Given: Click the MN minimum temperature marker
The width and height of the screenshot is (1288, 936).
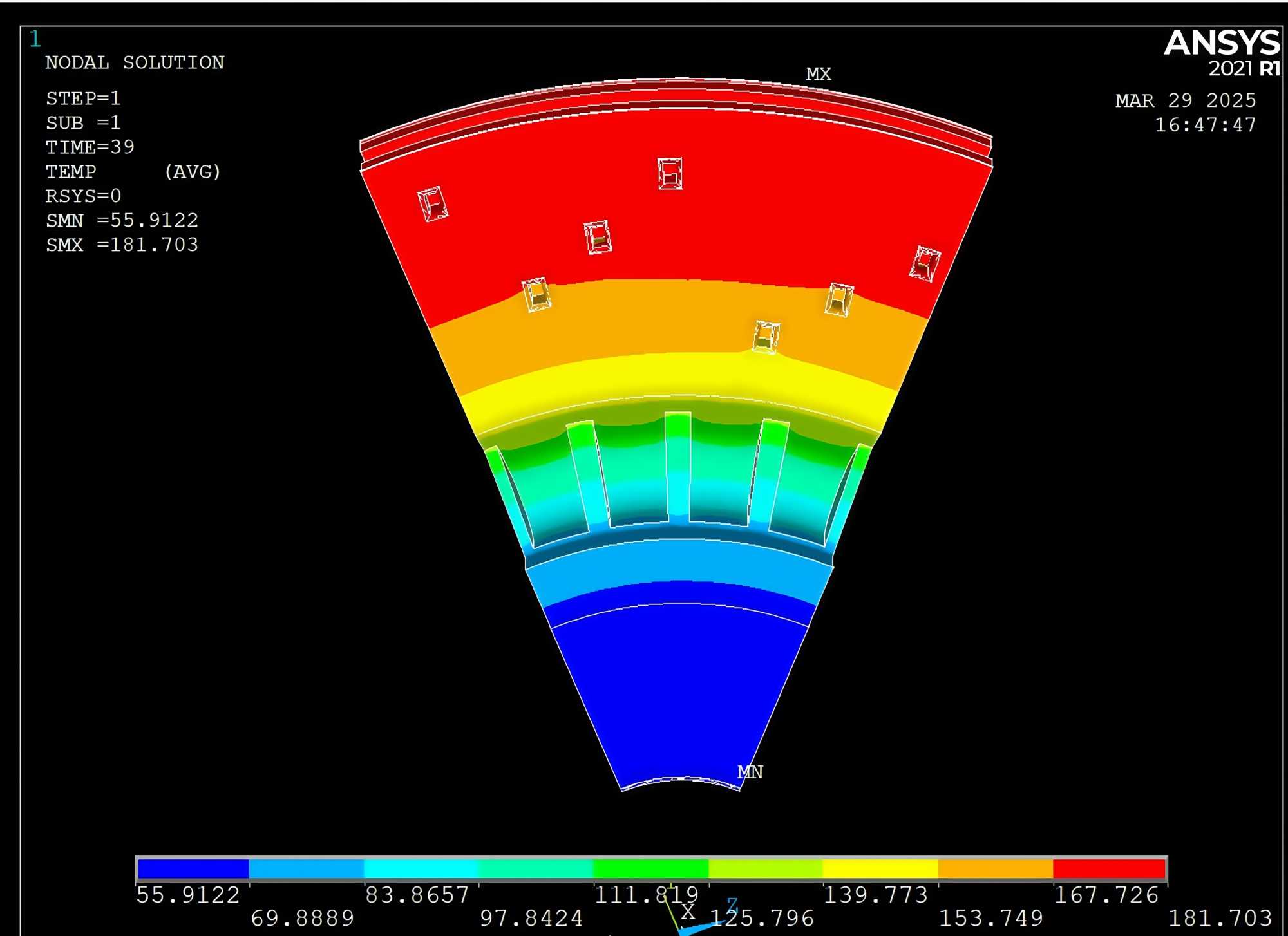Looking at the screenshot, I should [x=750, y=772].
